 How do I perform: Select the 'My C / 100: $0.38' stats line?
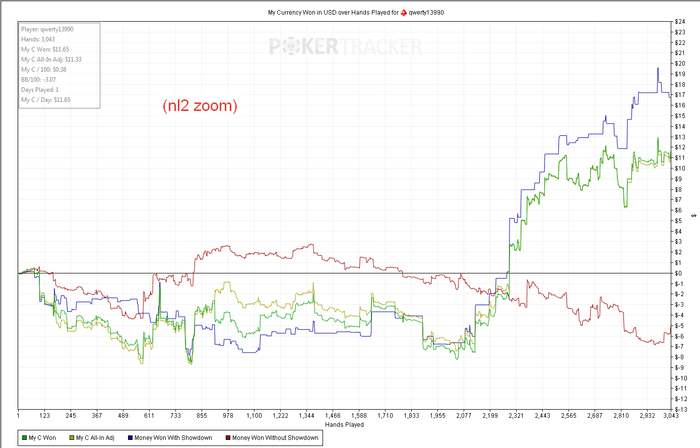[x=44, y=69]
